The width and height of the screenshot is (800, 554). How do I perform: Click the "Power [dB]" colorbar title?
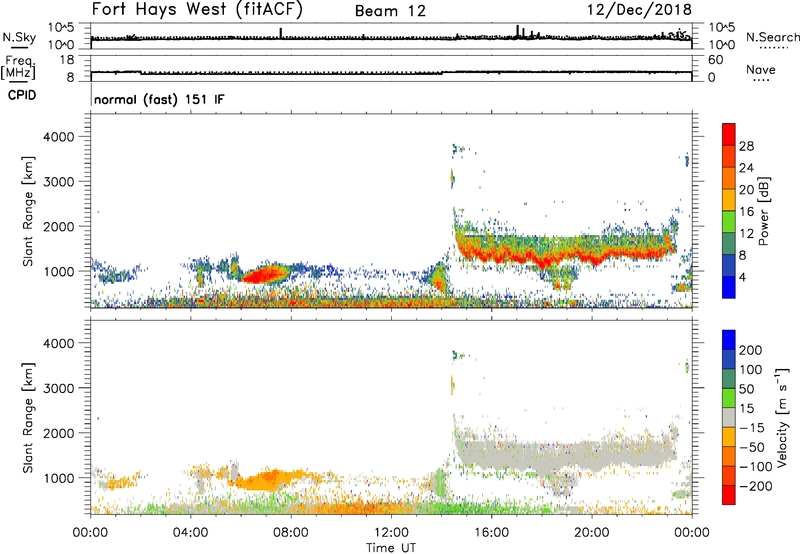(764, 211)
